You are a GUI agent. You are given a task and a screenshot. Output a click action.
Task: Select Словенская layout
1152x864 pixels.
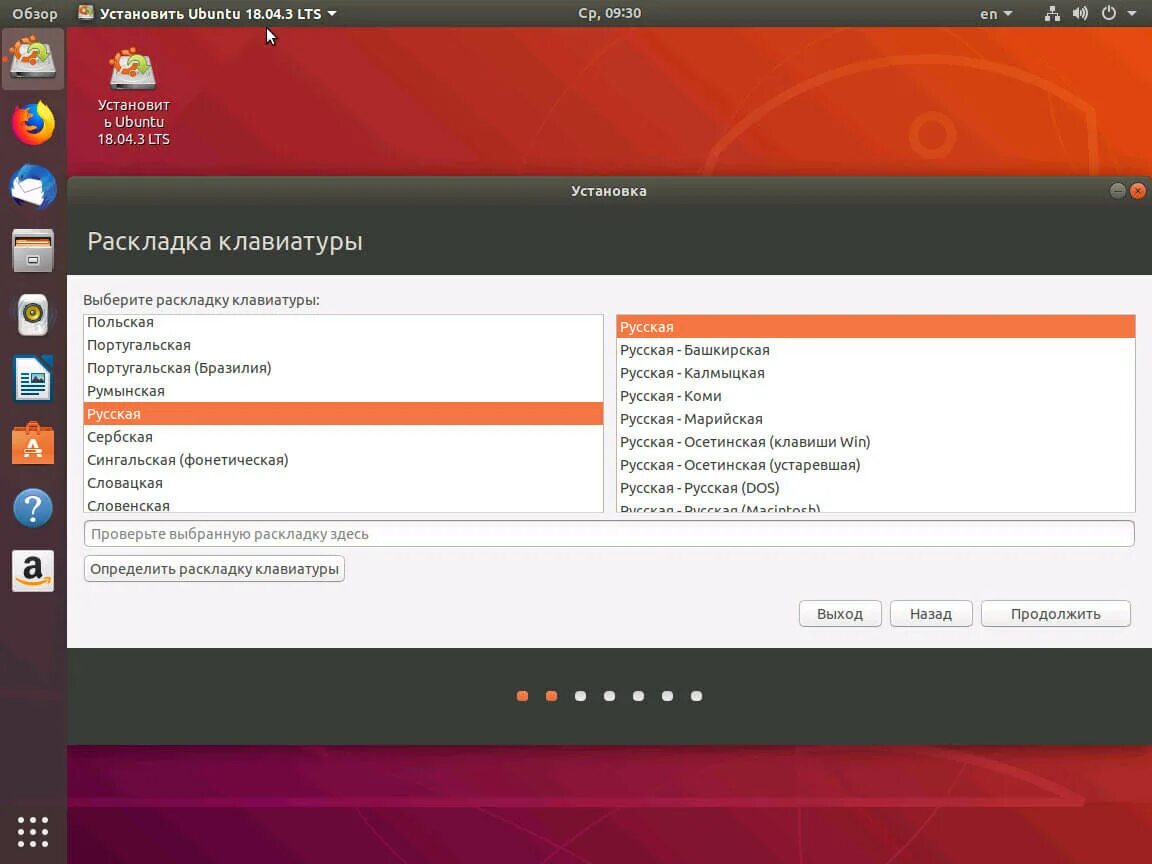343,504
